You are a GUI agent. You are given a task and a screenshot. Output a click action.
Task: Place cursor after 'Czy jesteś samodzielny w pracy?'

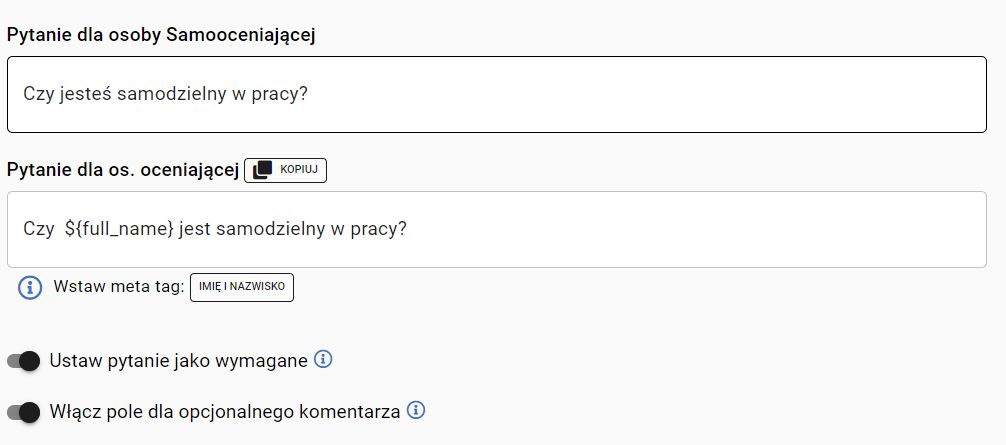click(x=310, y=94)
